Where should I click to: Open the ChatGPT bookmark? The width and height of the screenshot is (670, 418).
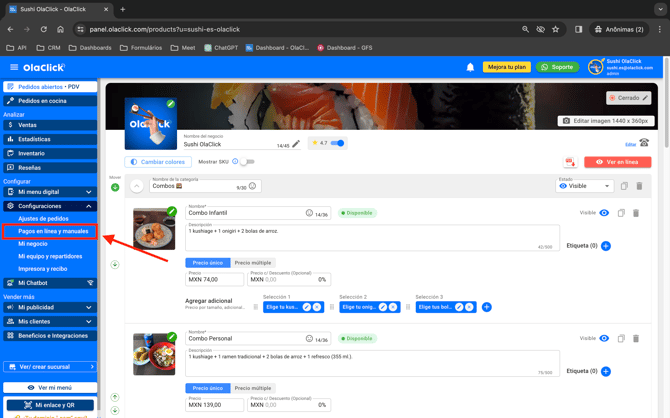[221, 48]
